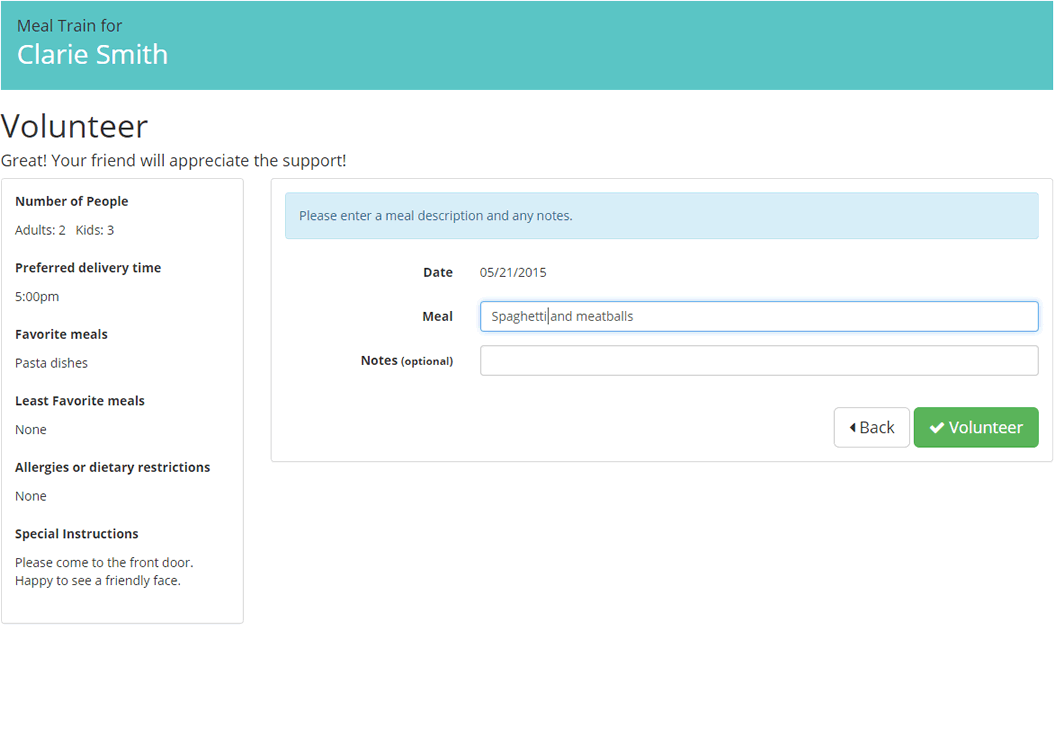Click the Volunteer page heading

coord(74,126)
